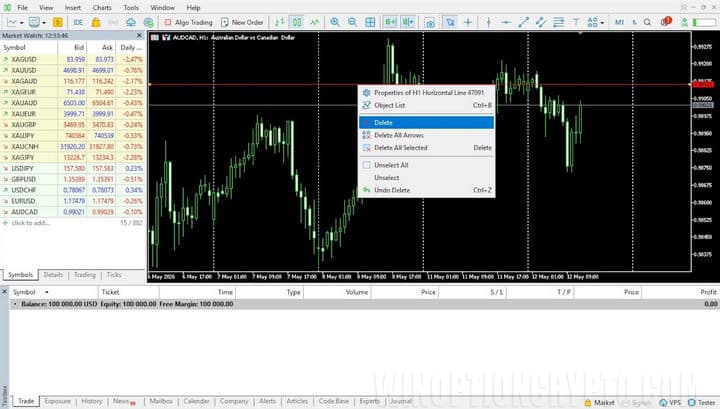Open the Code Base tab
This screenshot has width=720, height=409.
click(x=334, y=401)
